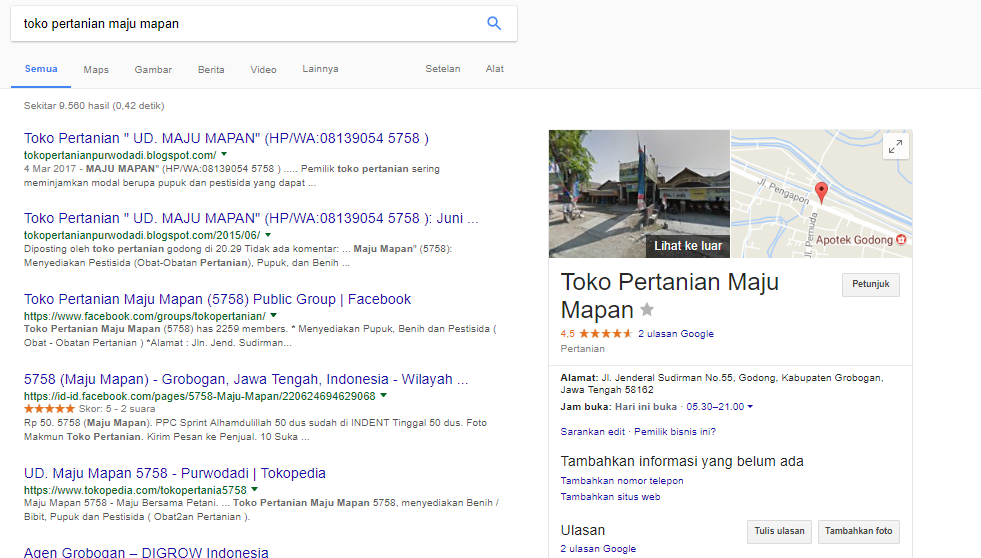Click the Tambahkan foto button
The image size is (981, 558).
coord(858,531)
